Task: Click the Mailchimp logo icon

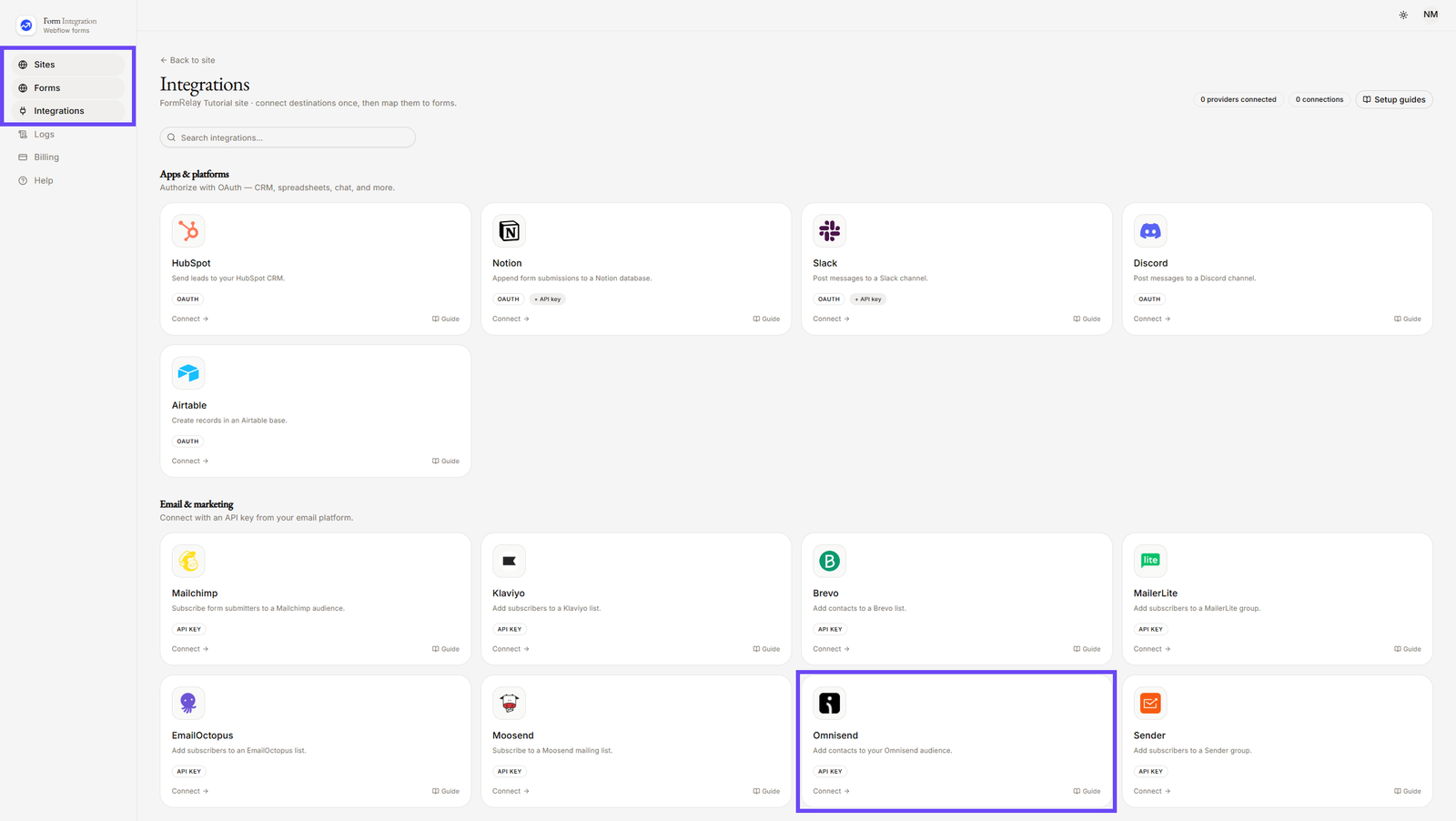Action: pos(188,561)
